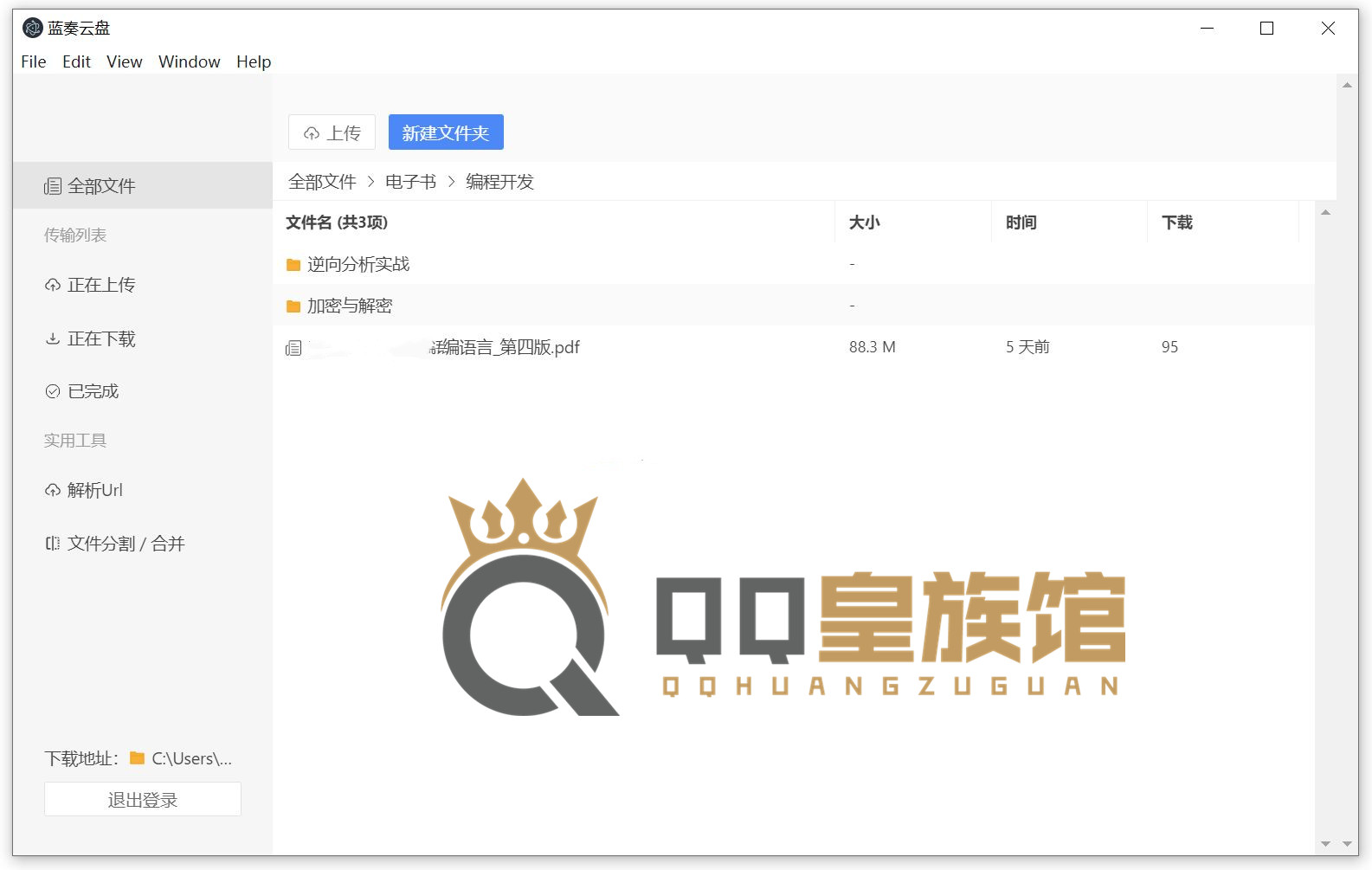Viewport: 1372px width, 870px height.
Task: Click the outer scrollbar down arrow
Action: [1347, 844]
